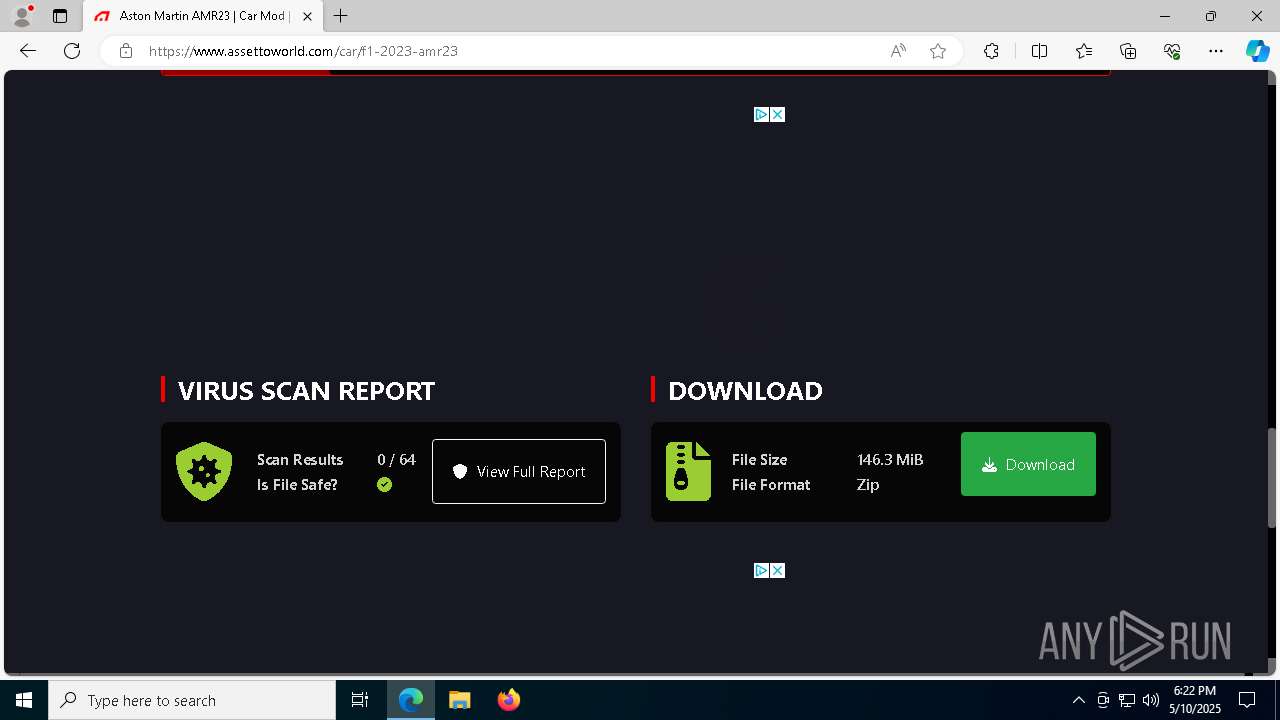
Task: Open AdChoices info on lower ad
Action: 761,571
